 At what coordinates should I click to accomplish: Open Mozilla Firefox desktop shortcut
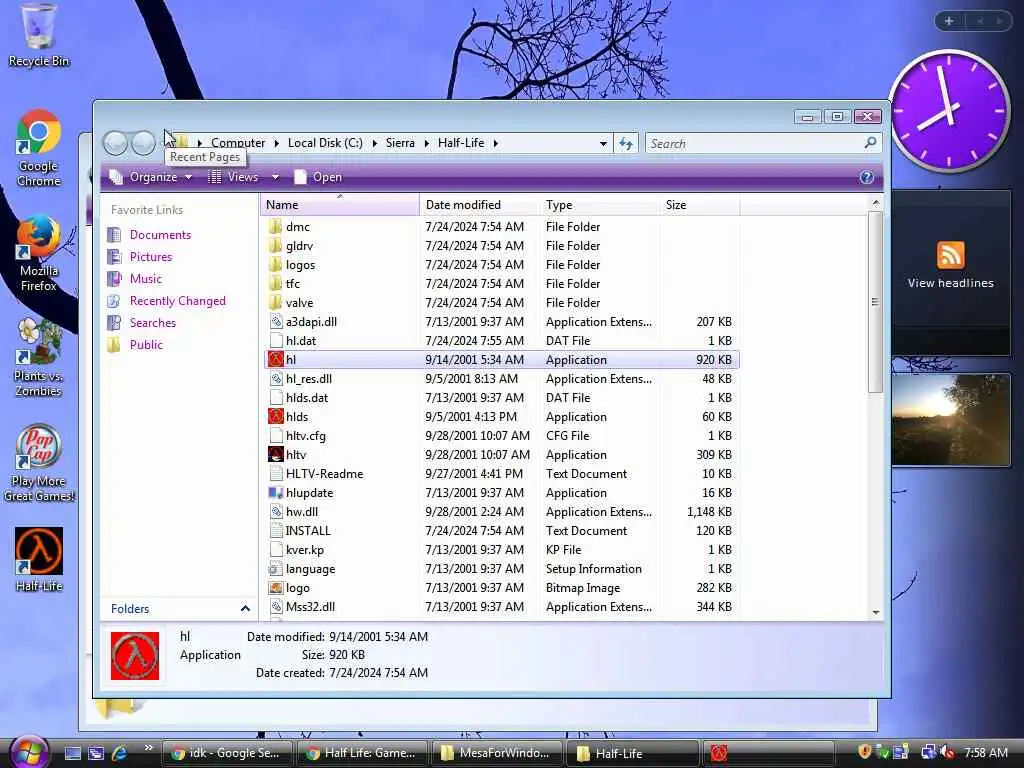[x=39, y=253]
